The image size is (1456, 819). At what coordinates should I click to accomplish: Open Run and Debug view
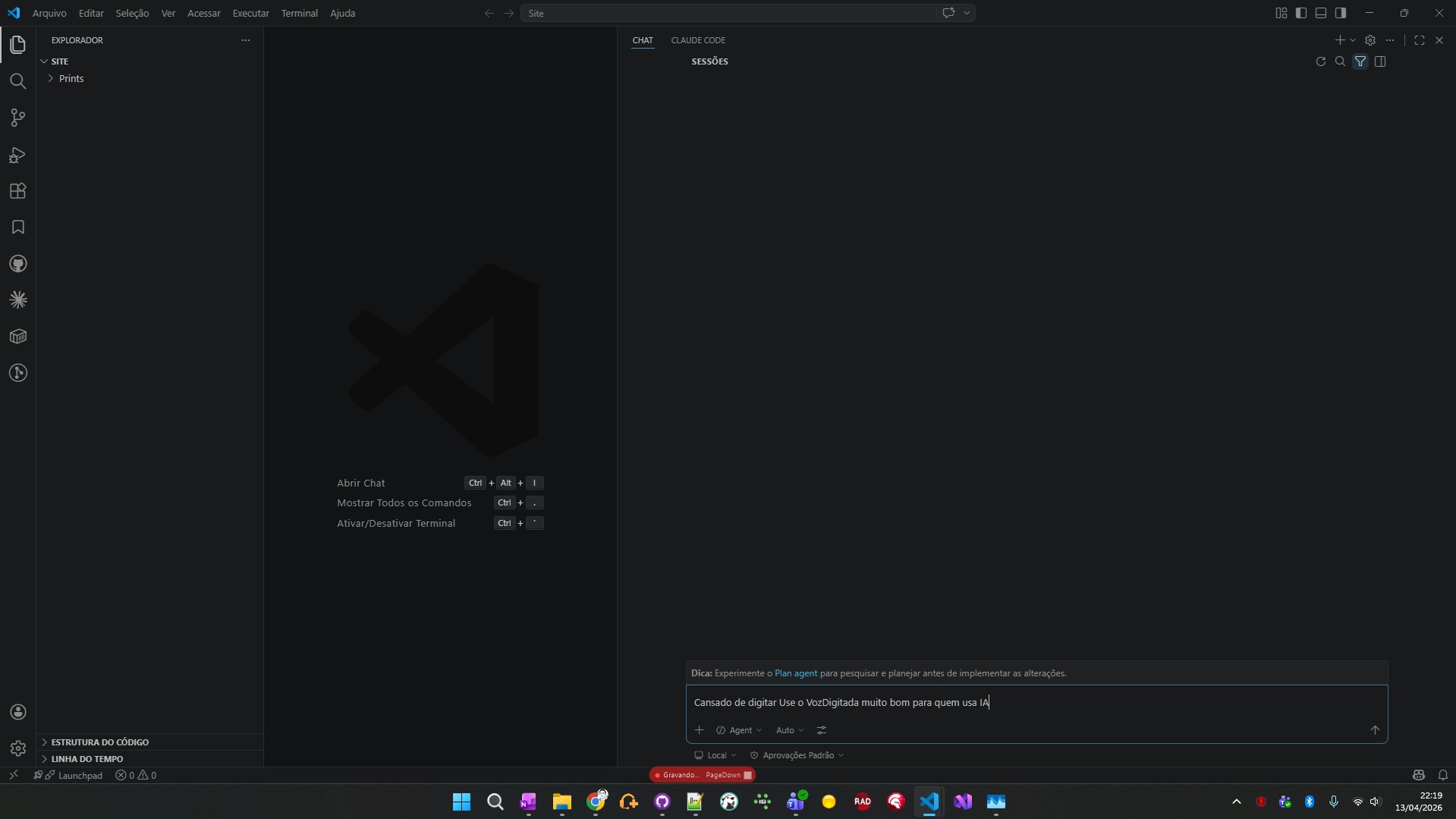(17, 155)
